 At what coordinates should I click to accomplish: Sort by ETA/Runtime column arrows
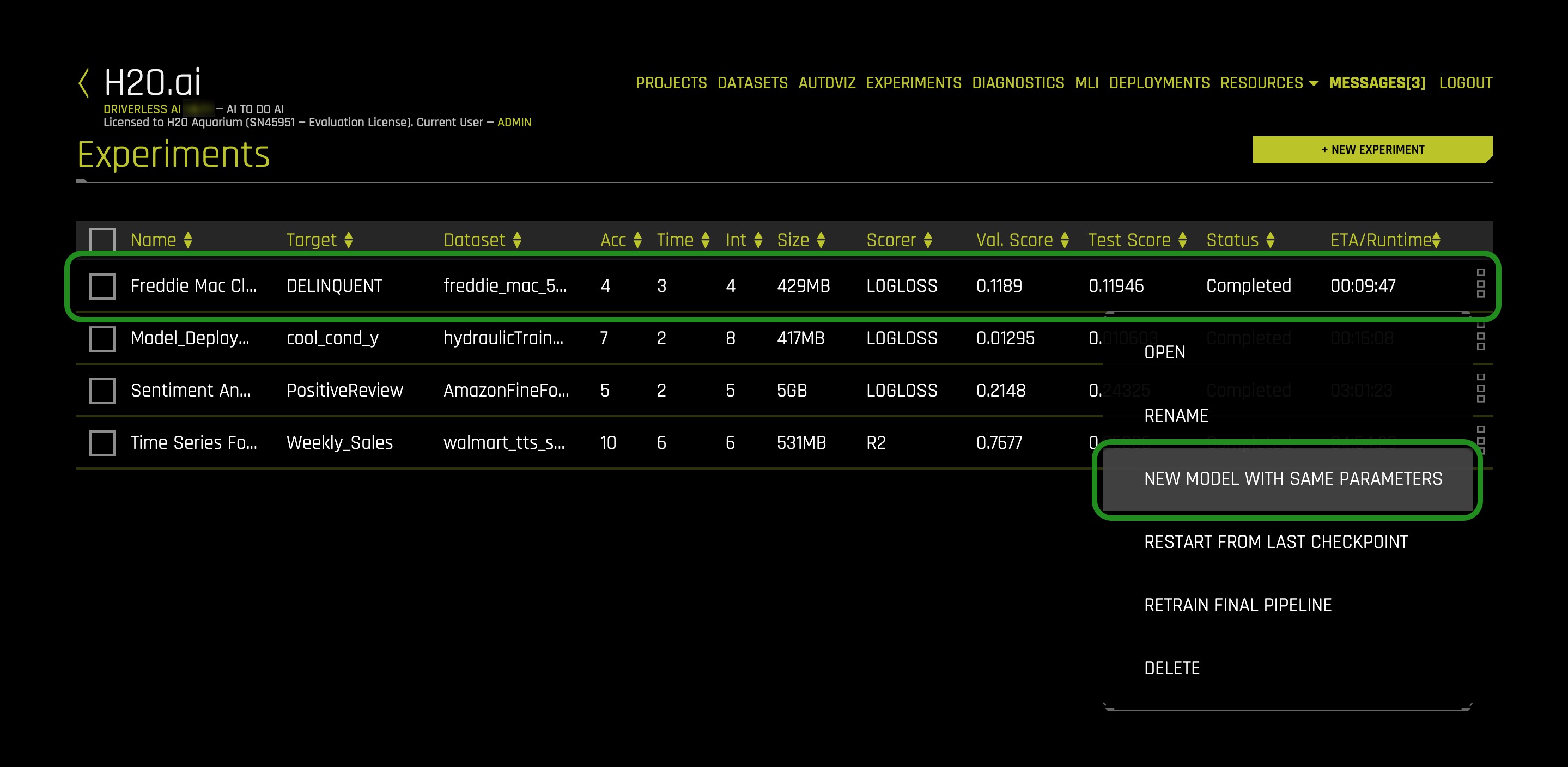click(x=1437, y=240)
